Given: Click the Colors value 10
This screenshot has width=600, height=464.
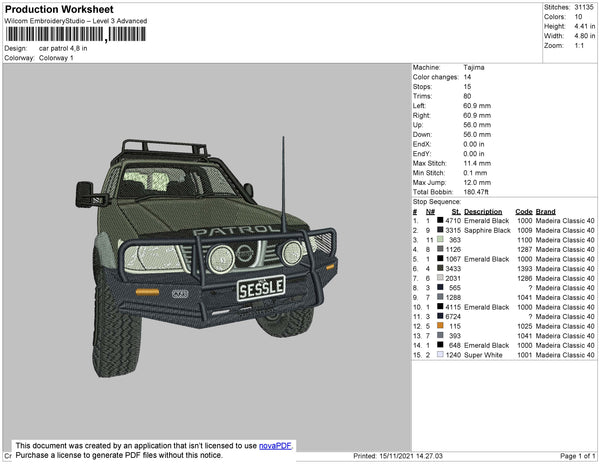Looking at the screenshot, I should (x=578, y=17).
